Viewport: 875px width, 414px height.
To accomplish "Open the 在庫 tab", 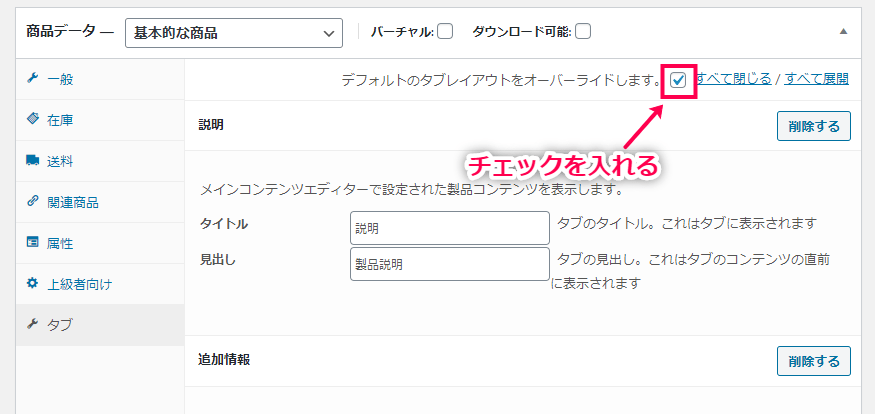I will point(100,120).
